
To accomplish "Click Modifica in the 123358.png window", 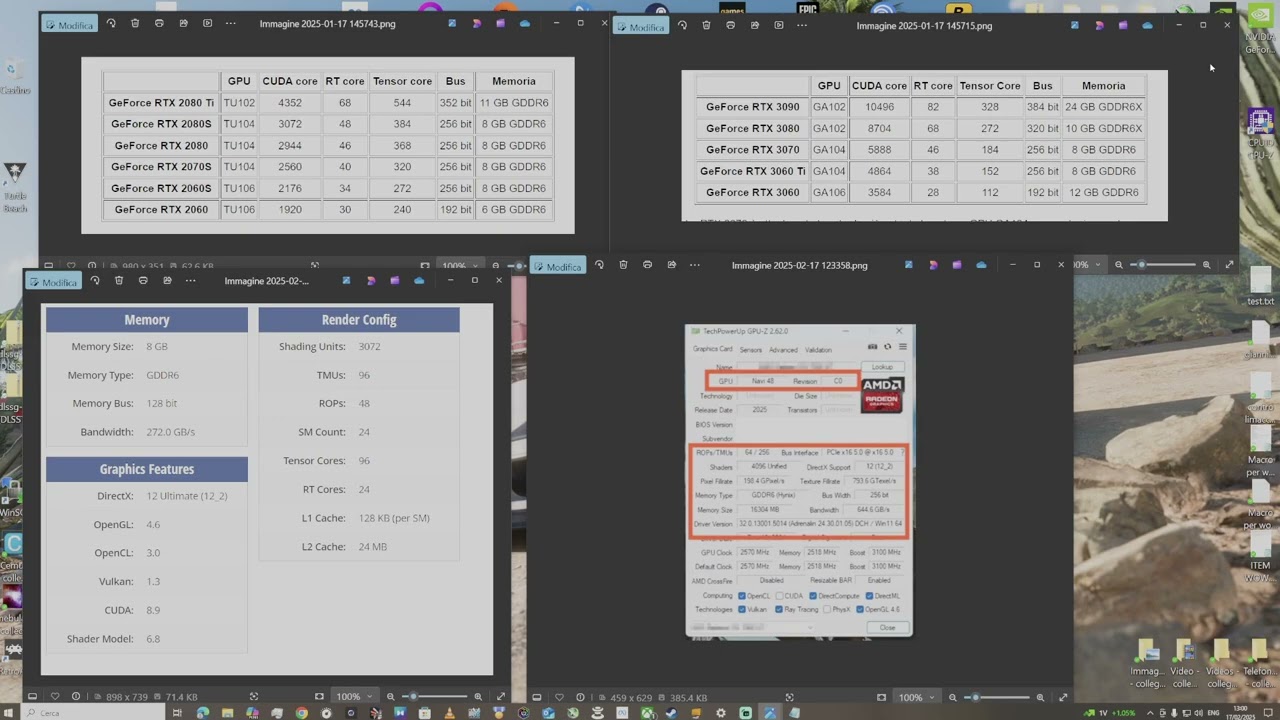I will 557,267.
